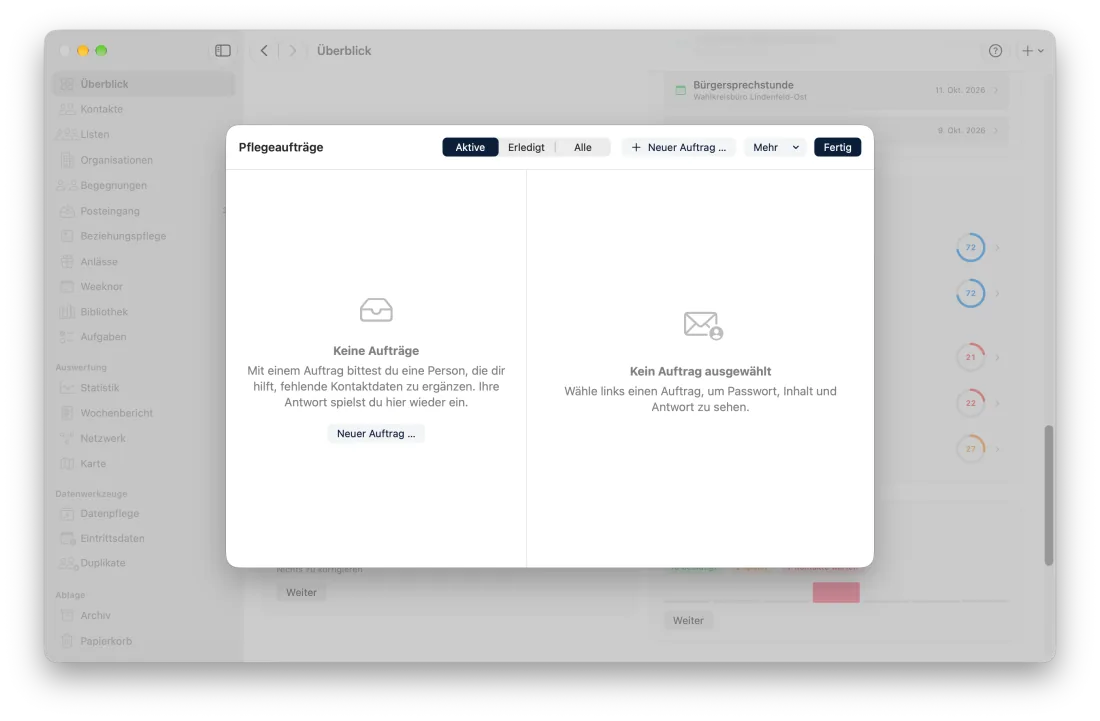The height and width of the screenshot is (721, 1100).
Task: Click the Archiv icon in the sidebar
Action: point(67,616)
